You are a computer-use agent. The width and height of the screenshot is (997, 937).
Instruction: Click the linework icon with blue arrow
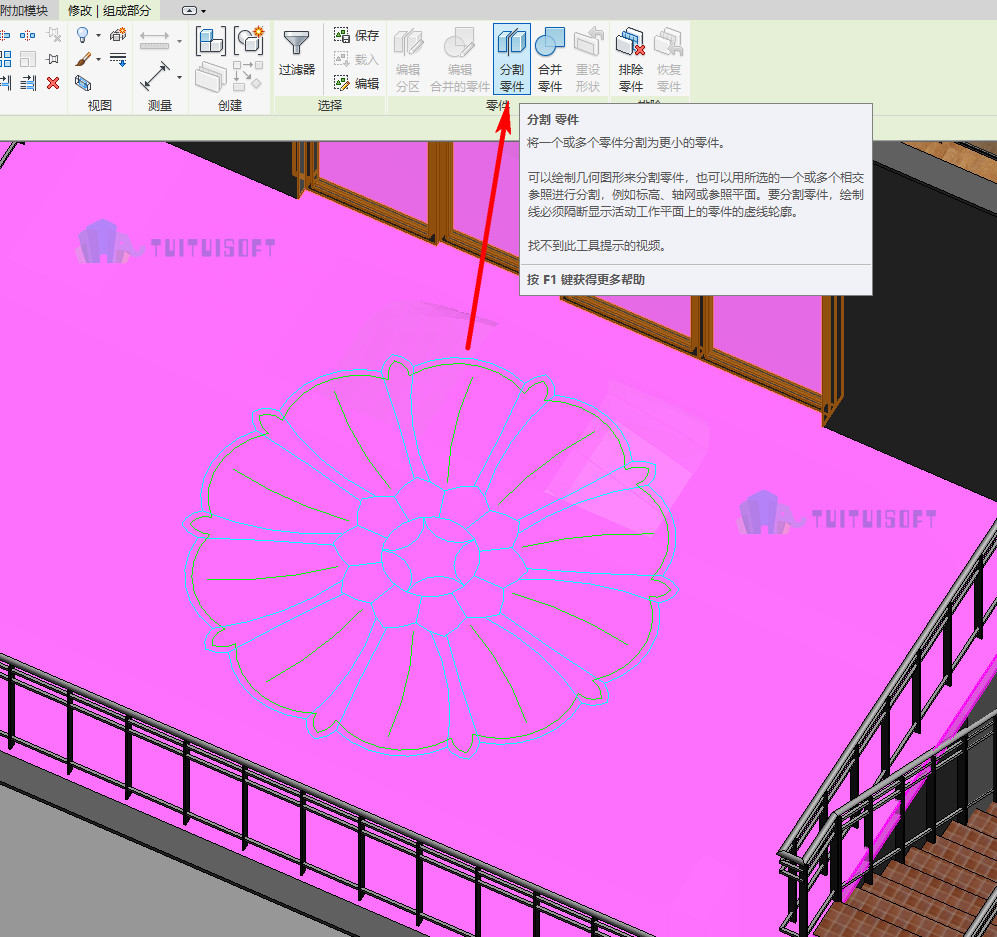(x=118, y=59)
